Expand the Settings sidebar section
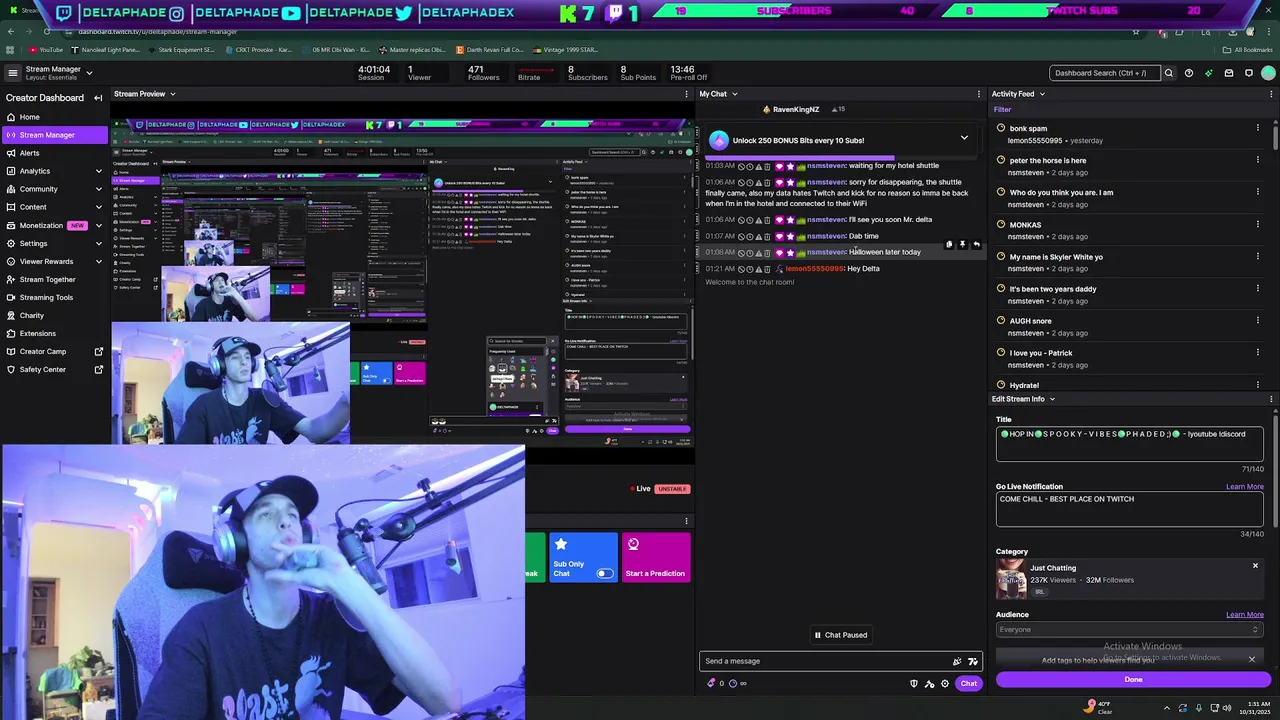The height and width of the screenshot is (720, 1280). pos(98,243)
